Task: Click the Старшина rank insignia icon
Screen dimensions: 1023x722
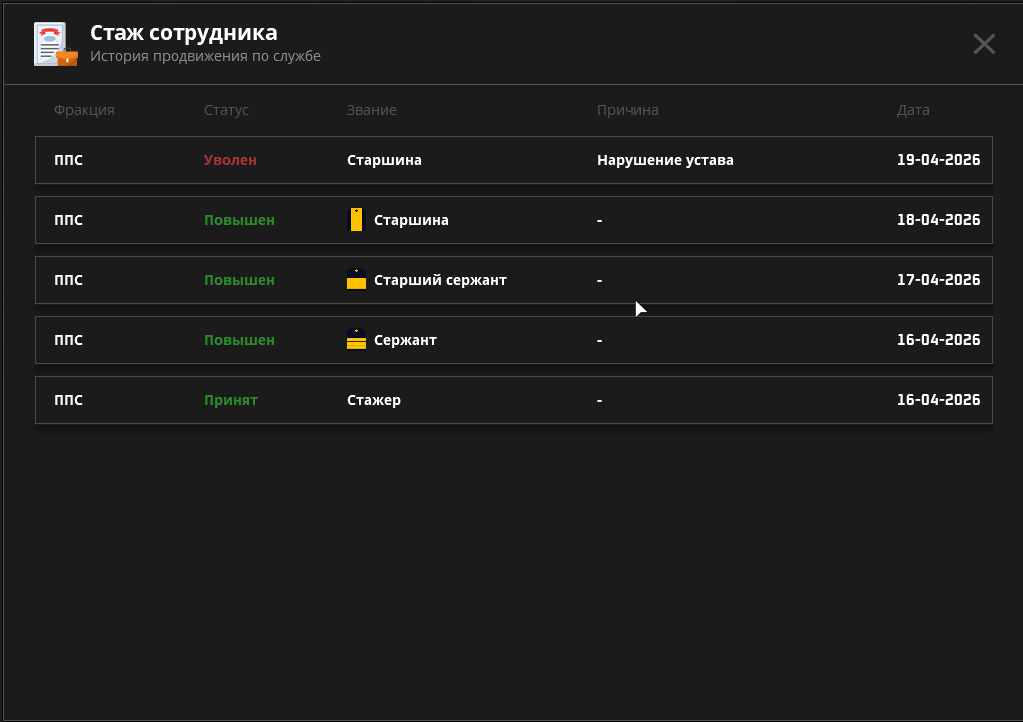Action: [x=356, y=220]
